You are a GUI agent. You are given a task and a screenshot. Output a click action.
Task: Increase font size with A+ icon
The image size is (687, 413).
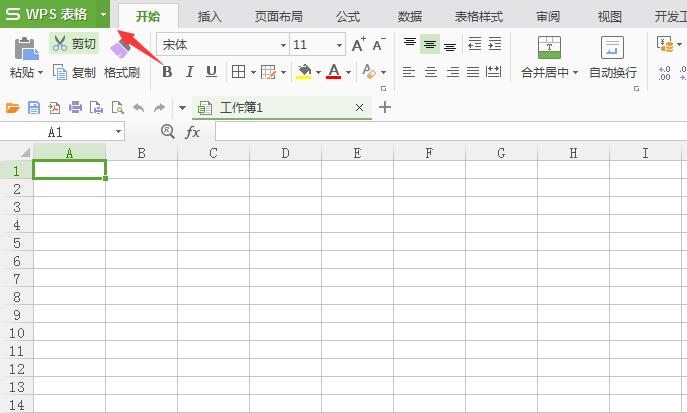pyautogui.click(x=358, y=44)
